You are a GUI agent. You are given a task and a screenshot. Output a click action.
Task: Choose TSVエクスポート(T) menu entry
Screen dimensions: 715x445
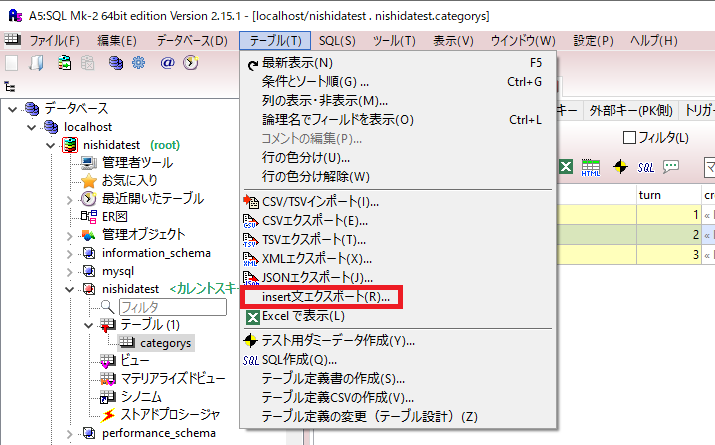398,240
